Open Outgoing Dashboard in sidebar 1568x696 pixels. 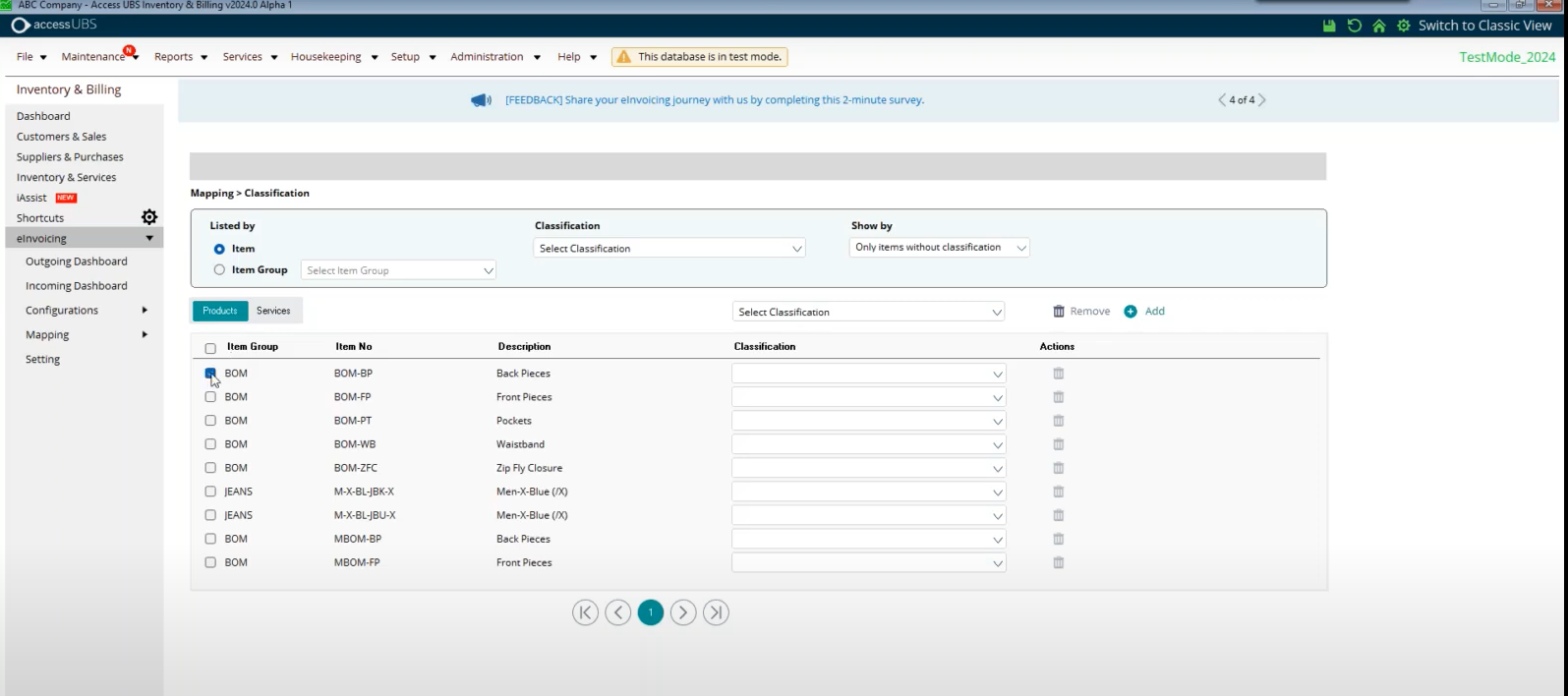point(77,261)
